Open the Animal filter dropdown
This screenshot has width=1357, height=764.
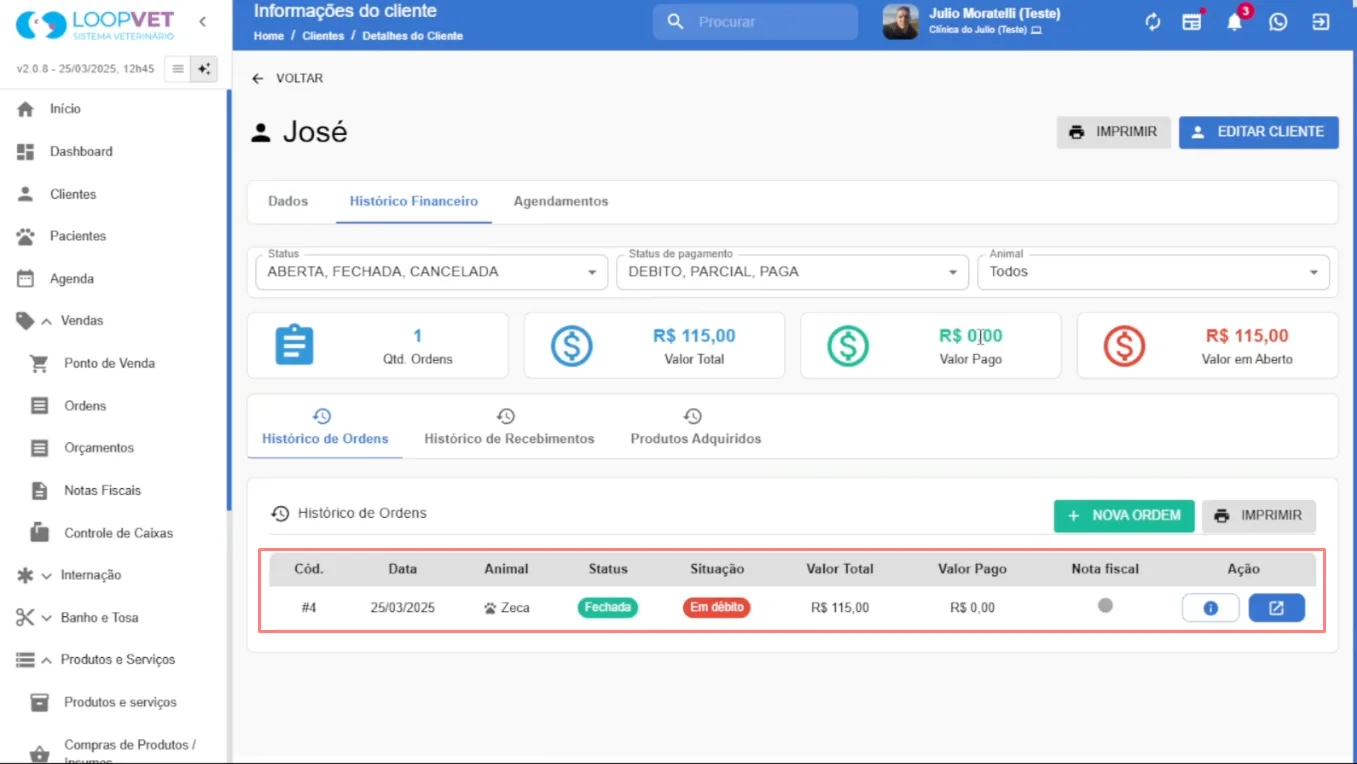click(x=1153, y=272)
